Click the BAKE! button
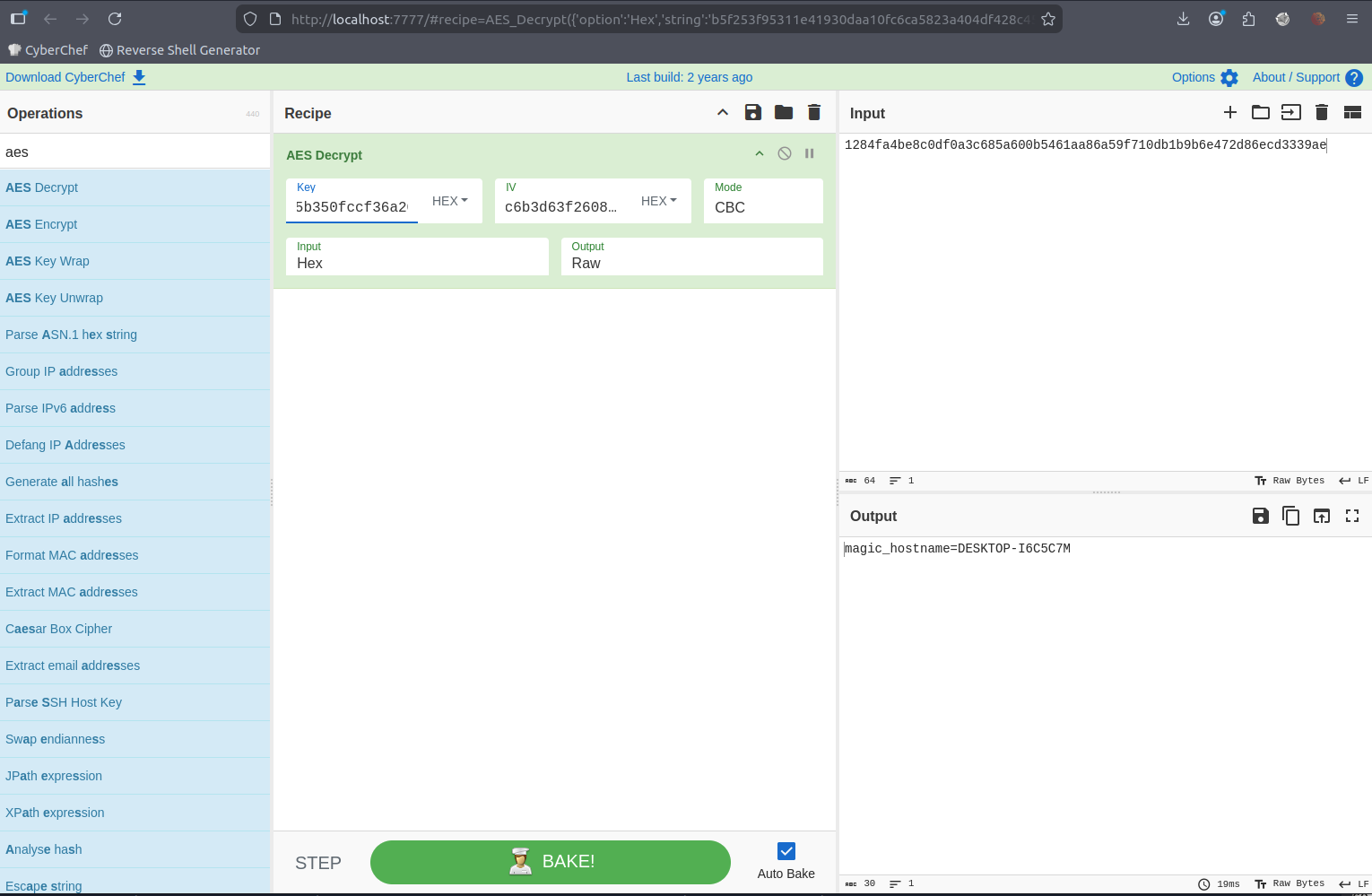Image resolution: width=1372 pixels, height=896 pixels. point(551,862)
